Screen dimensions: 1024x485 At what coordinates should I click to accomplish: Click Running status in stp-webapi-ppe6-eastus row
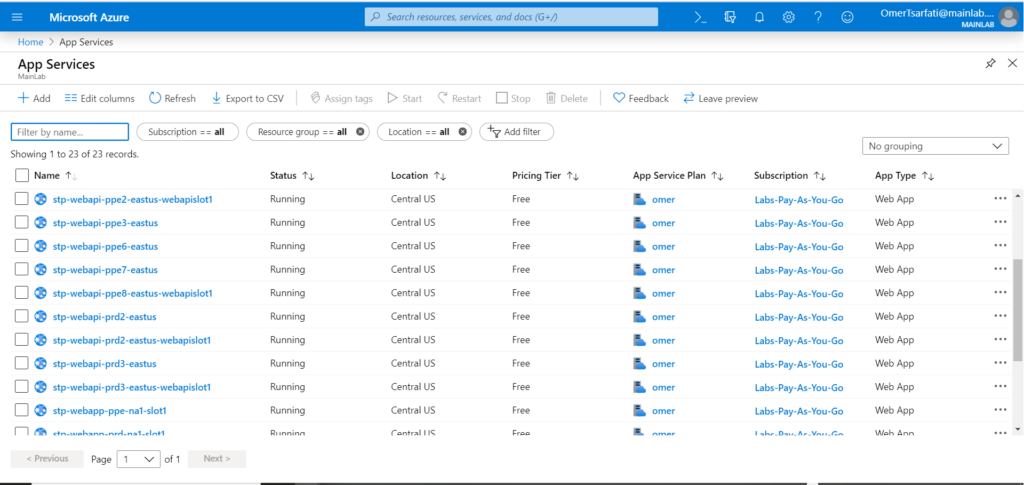287,246
